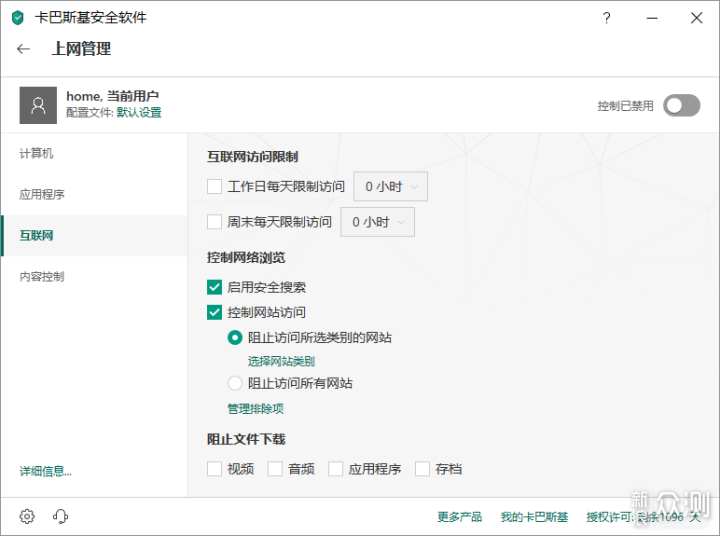Check 应用程序 download block checkbox

335,469
